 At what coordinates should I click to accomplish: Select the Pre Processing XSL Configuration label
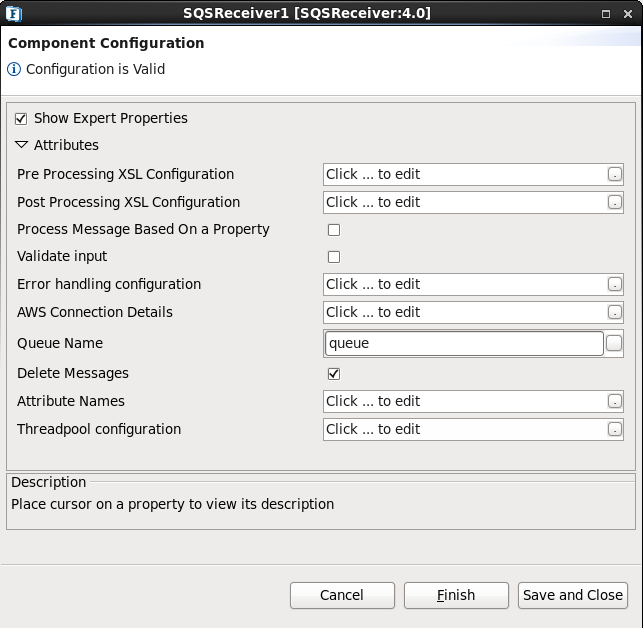point(125,174)
